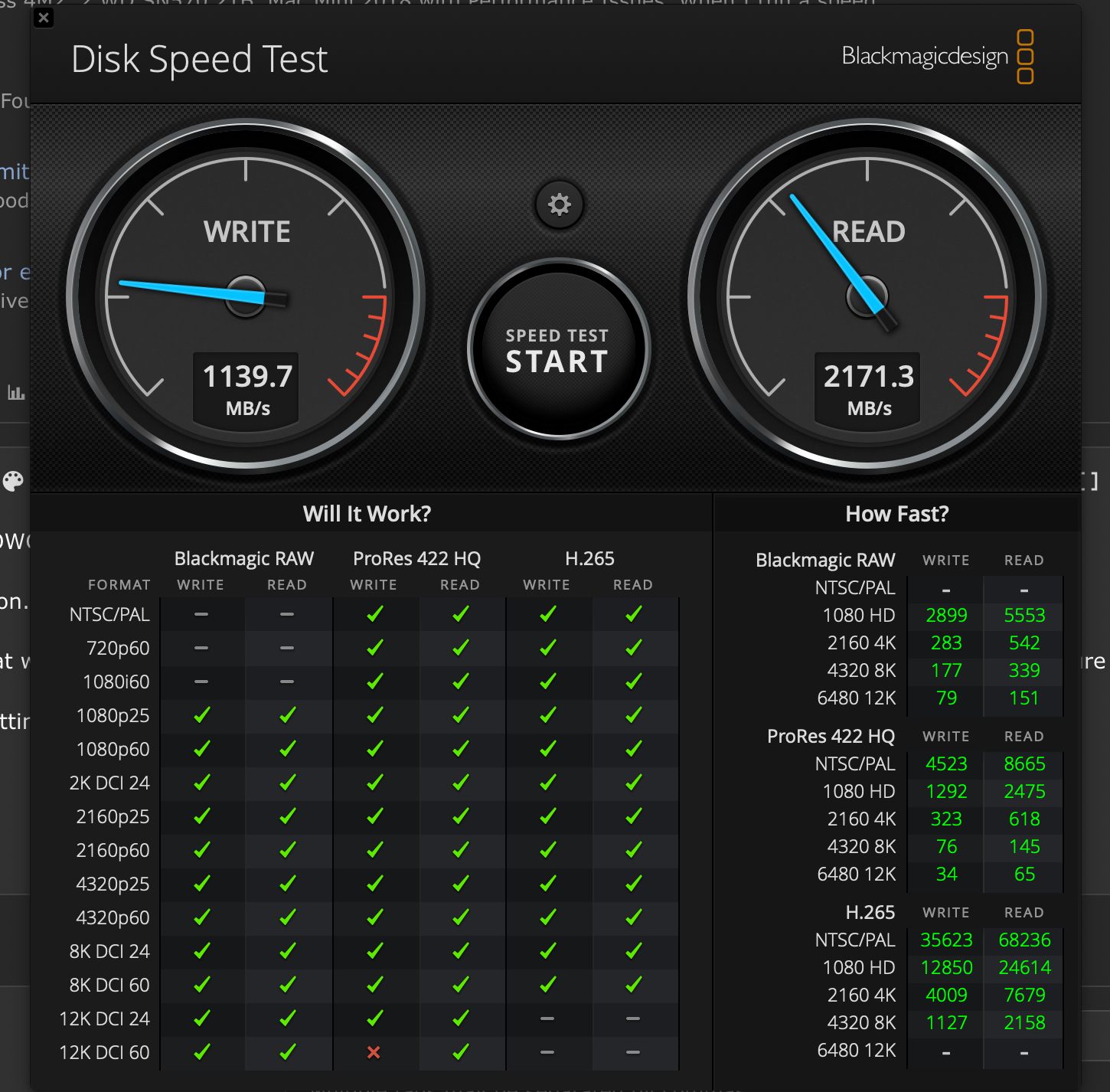Click the bar chart icon in the background window
The width and height of the screenshot is (1110, 1092).
16,393
